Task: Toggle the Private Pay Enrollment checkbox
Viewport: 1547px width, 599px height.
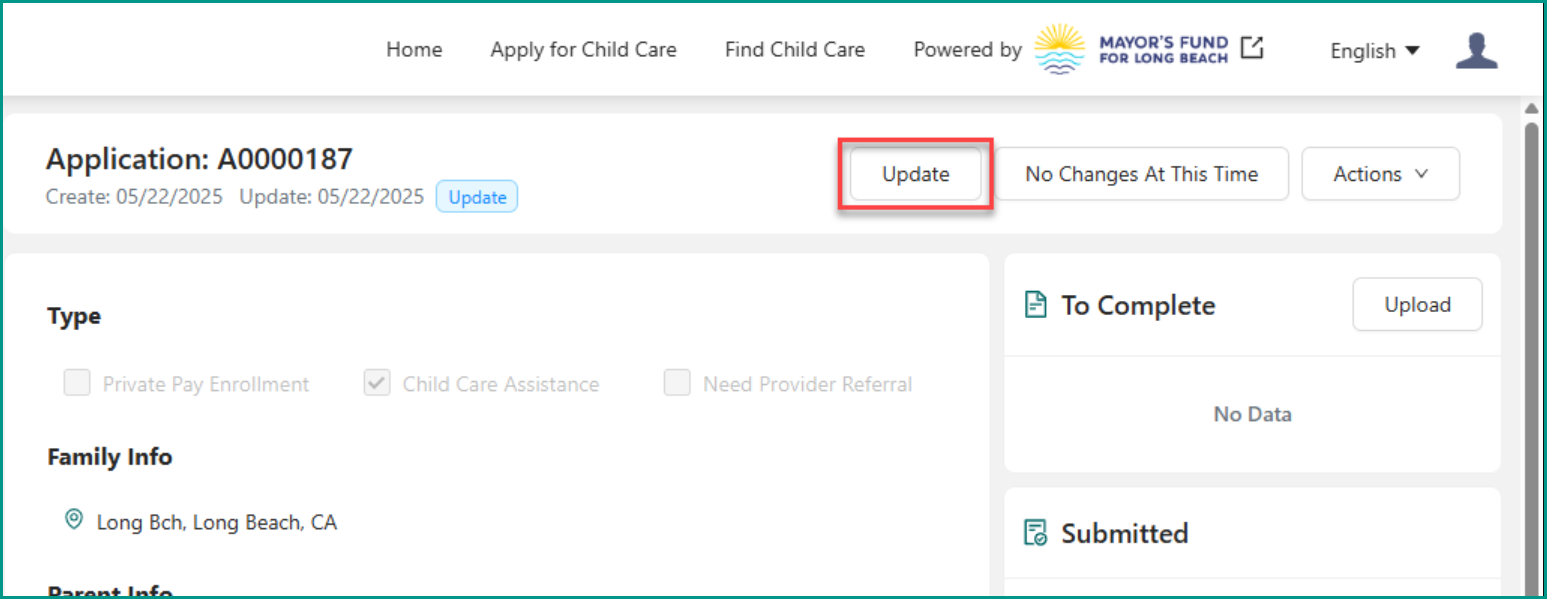Action: 77,383
